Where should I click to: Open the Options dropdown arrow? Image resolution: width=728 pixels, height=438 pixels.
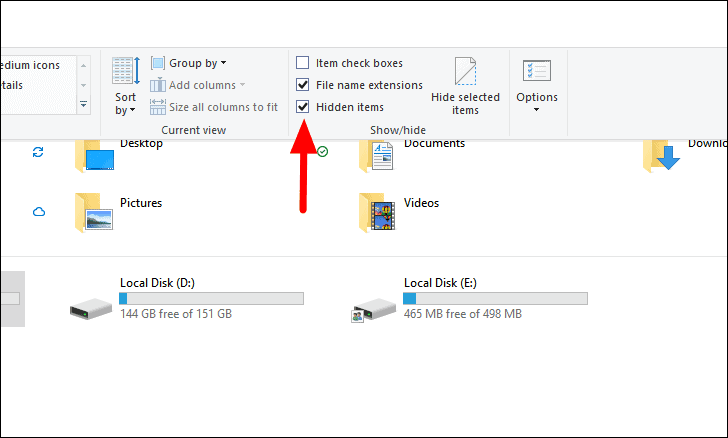pos(536,110)
